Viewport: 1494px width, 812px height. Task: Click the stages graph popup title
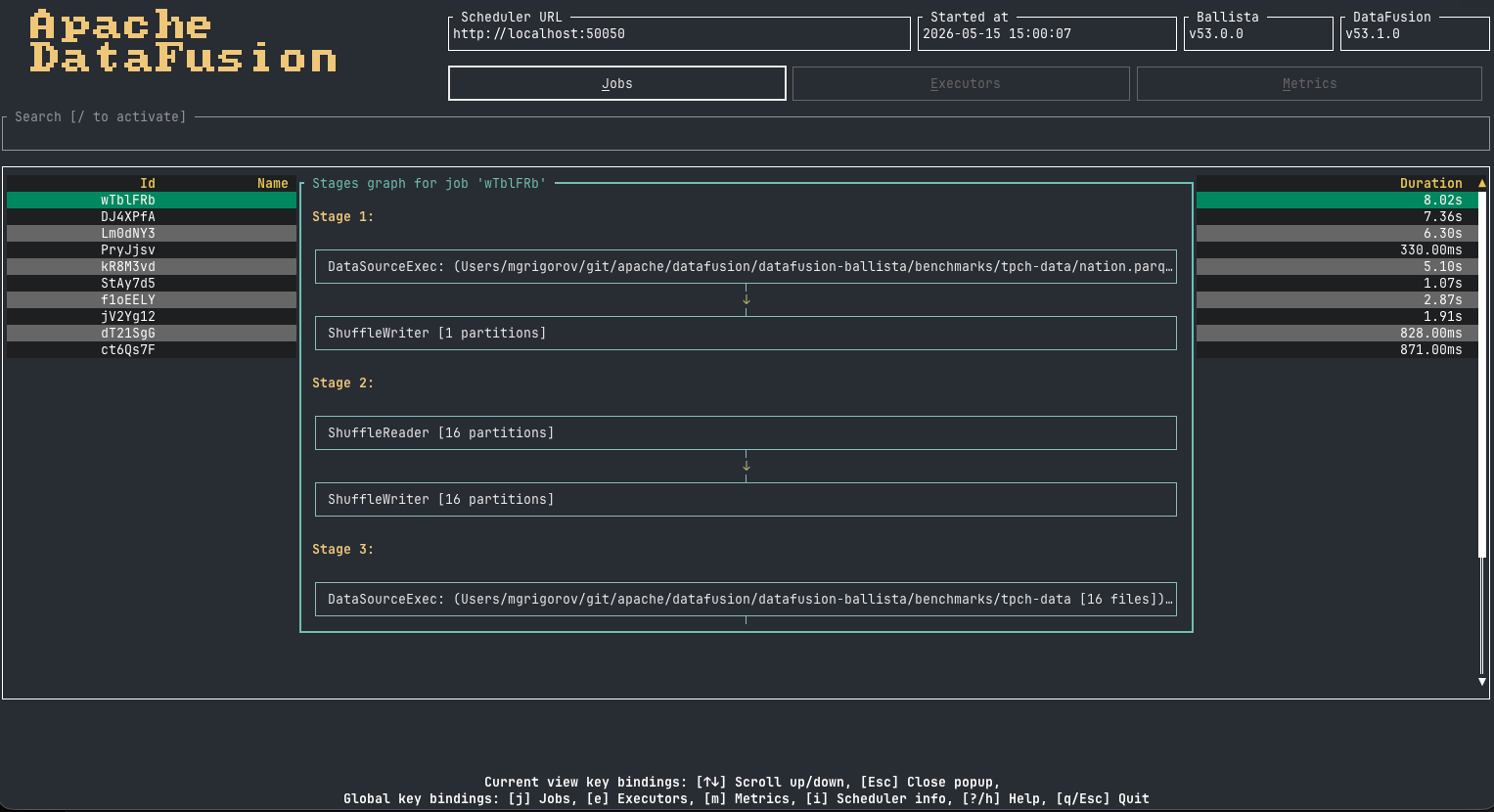(429, 183)
